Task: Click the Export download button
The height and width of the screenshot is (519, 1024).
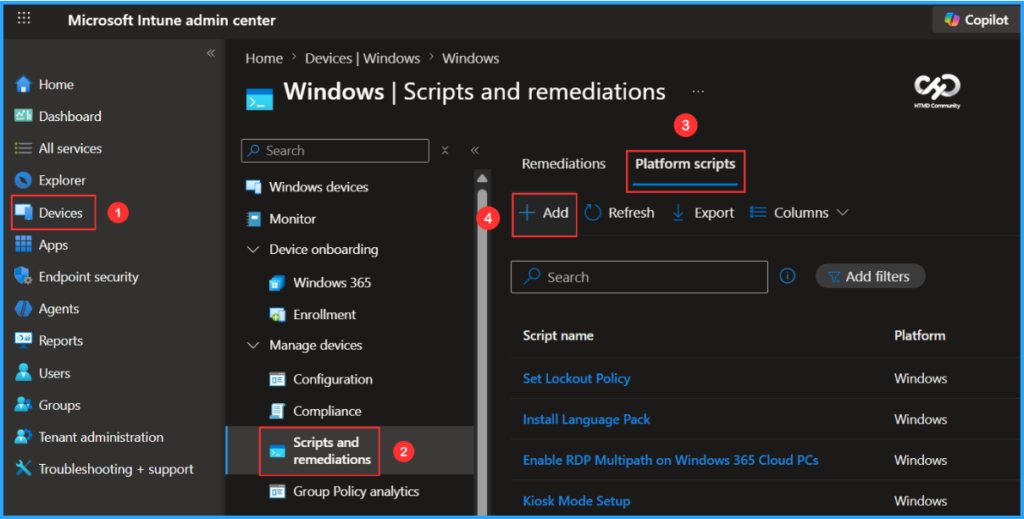Action: pyautogui.click(x=703, y=213)
